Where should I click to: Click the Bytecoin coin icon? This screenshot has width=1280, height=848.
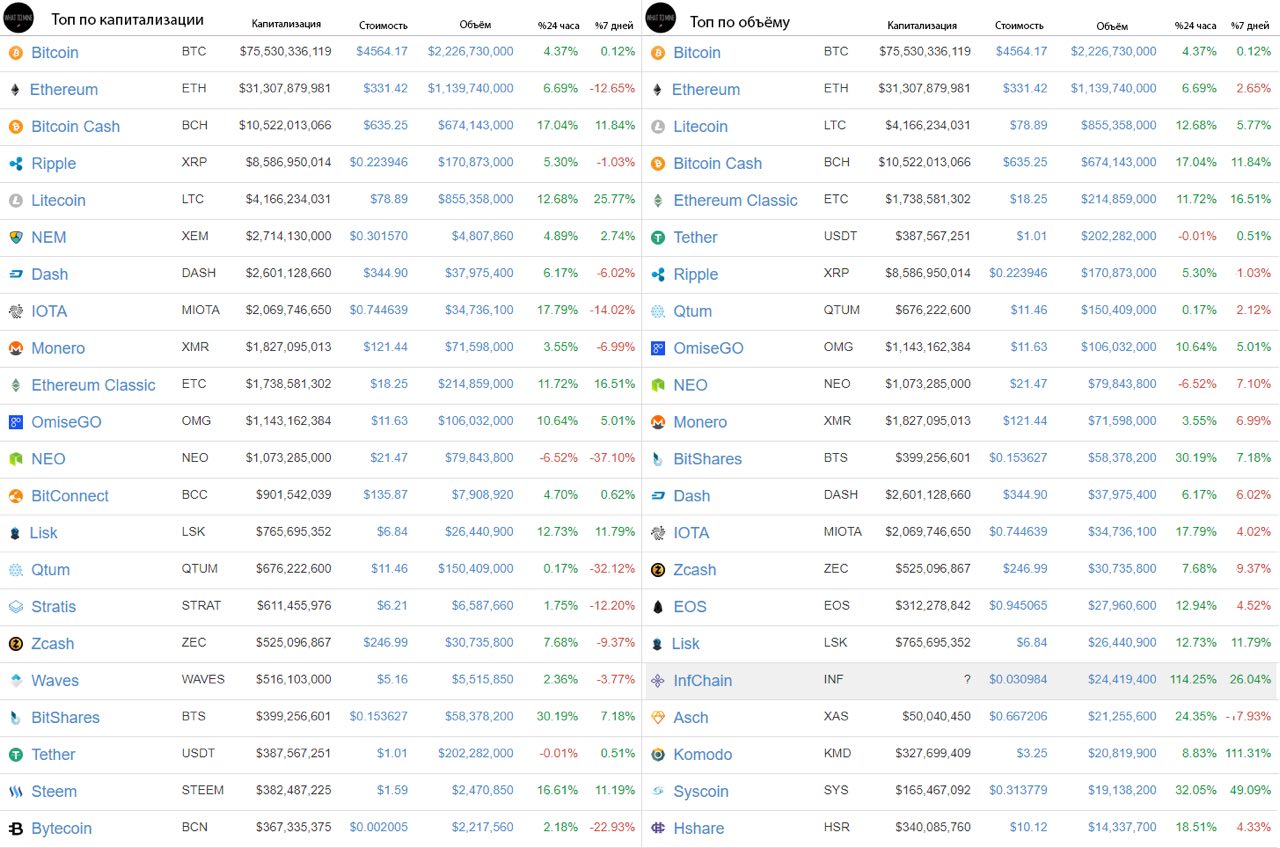(x=15, y=829)
